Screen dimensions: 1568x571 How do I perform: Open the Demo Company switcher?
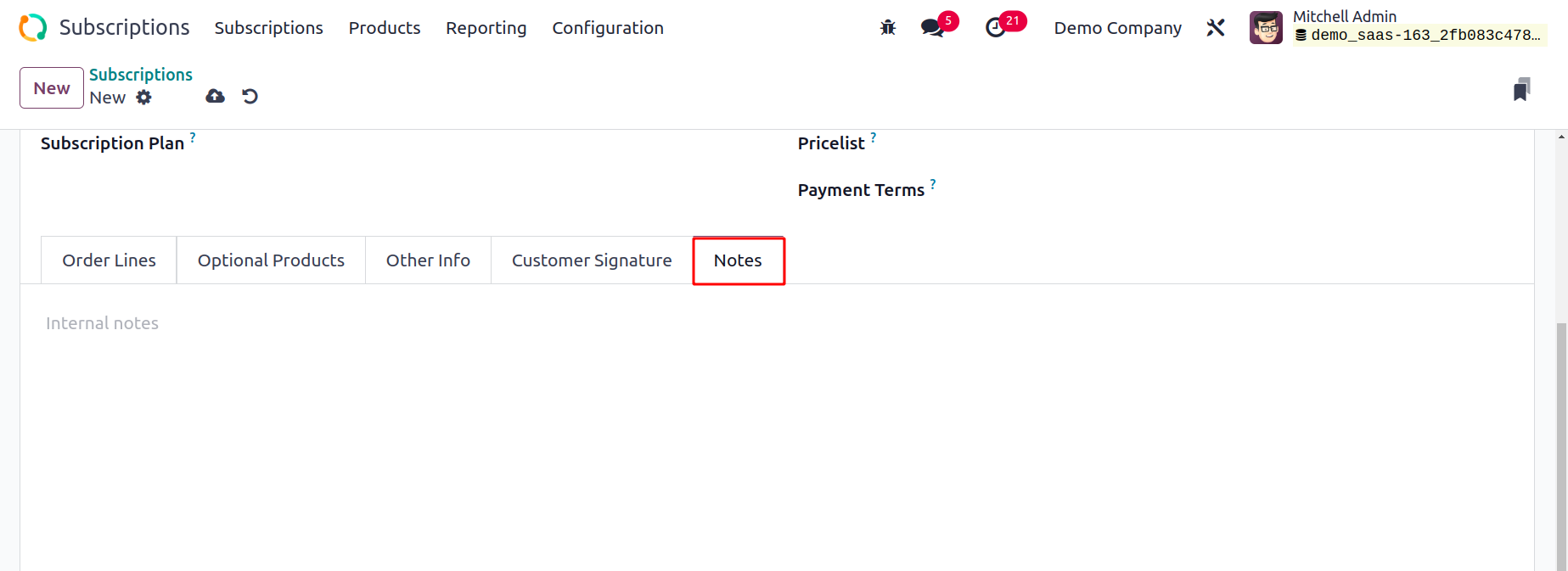[1117, 28]
